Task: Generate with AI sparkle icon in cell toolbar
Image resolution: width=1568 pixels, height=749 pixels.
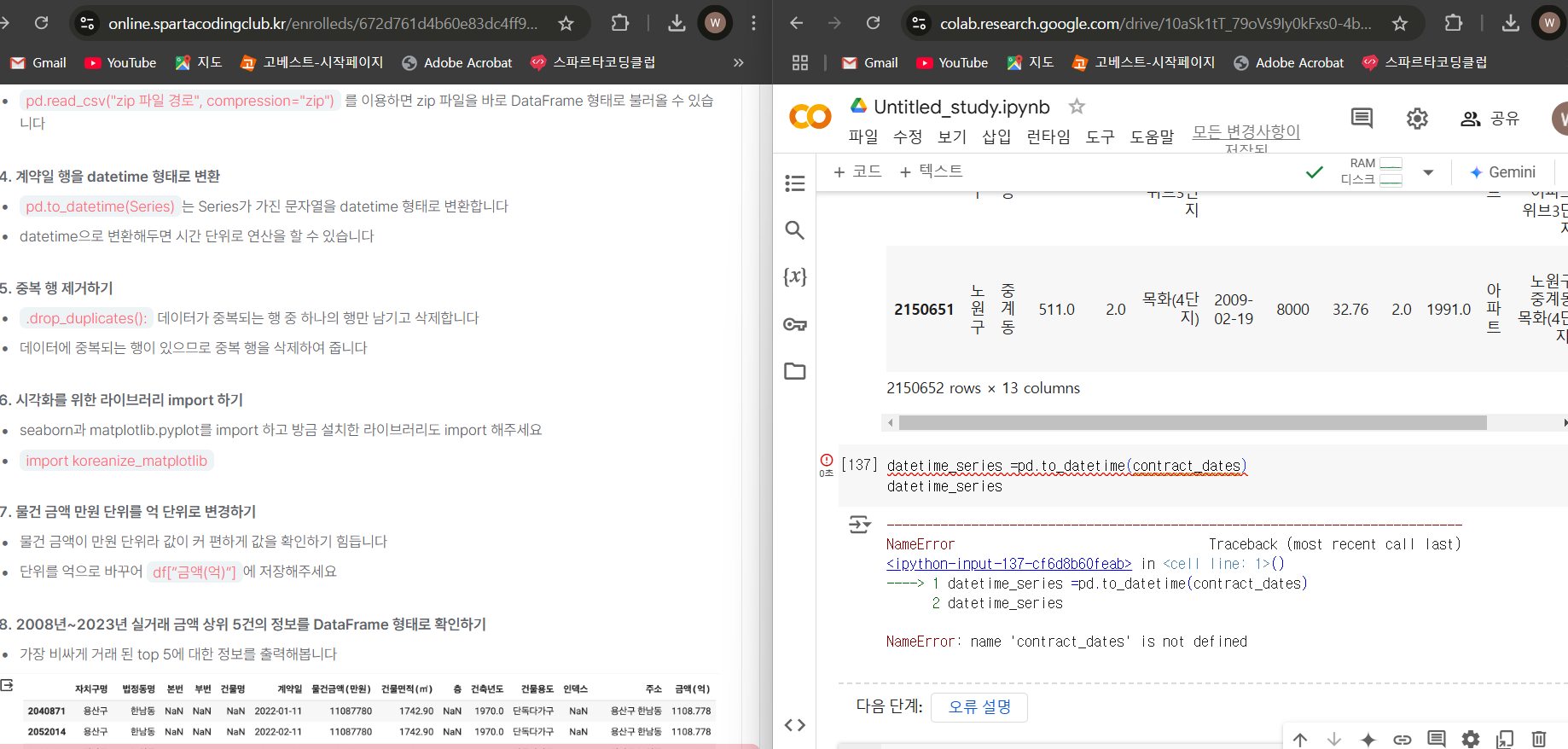Action: pos(1368,740)
